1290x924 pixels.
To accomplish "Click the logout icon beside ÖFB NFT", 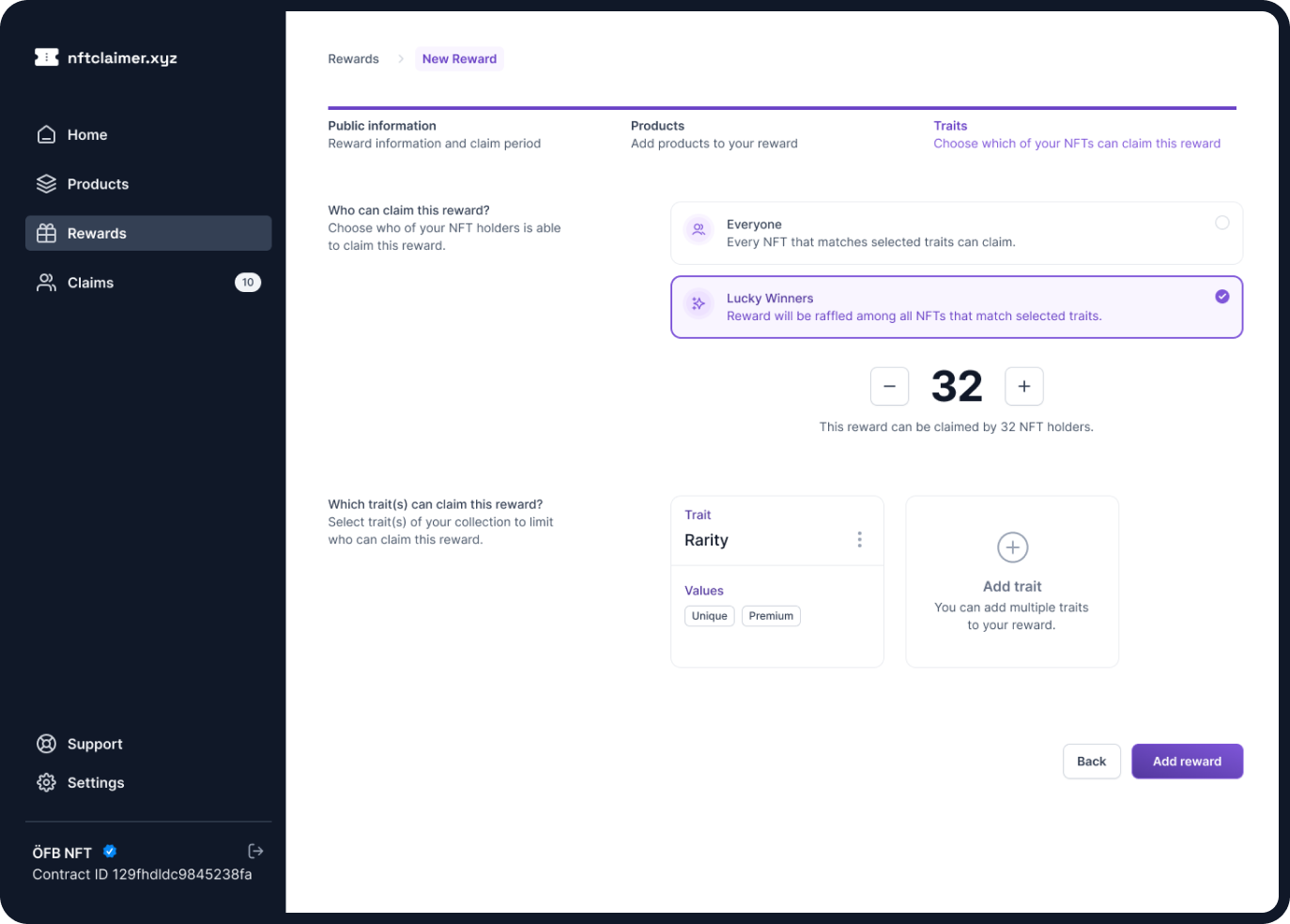I will [255, 851].
